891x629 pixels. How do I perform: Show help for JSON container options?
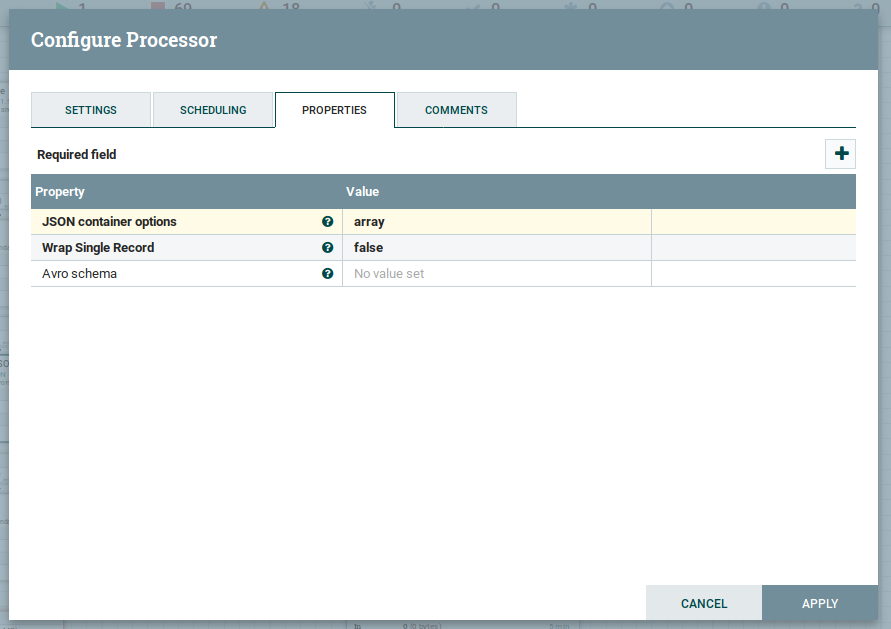point(327,222)
